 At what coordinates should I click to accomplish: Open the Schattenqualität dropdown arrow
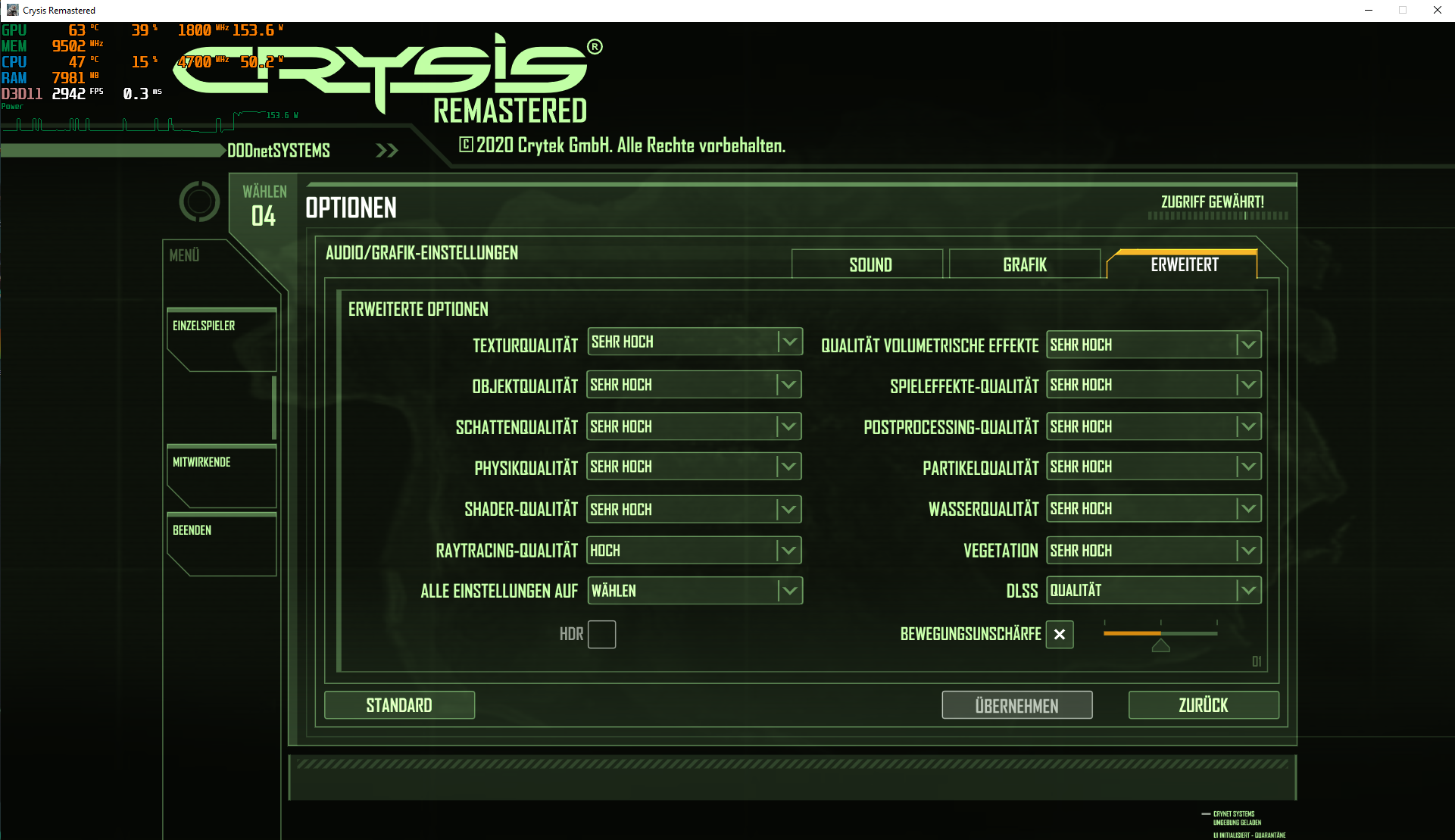788,426
